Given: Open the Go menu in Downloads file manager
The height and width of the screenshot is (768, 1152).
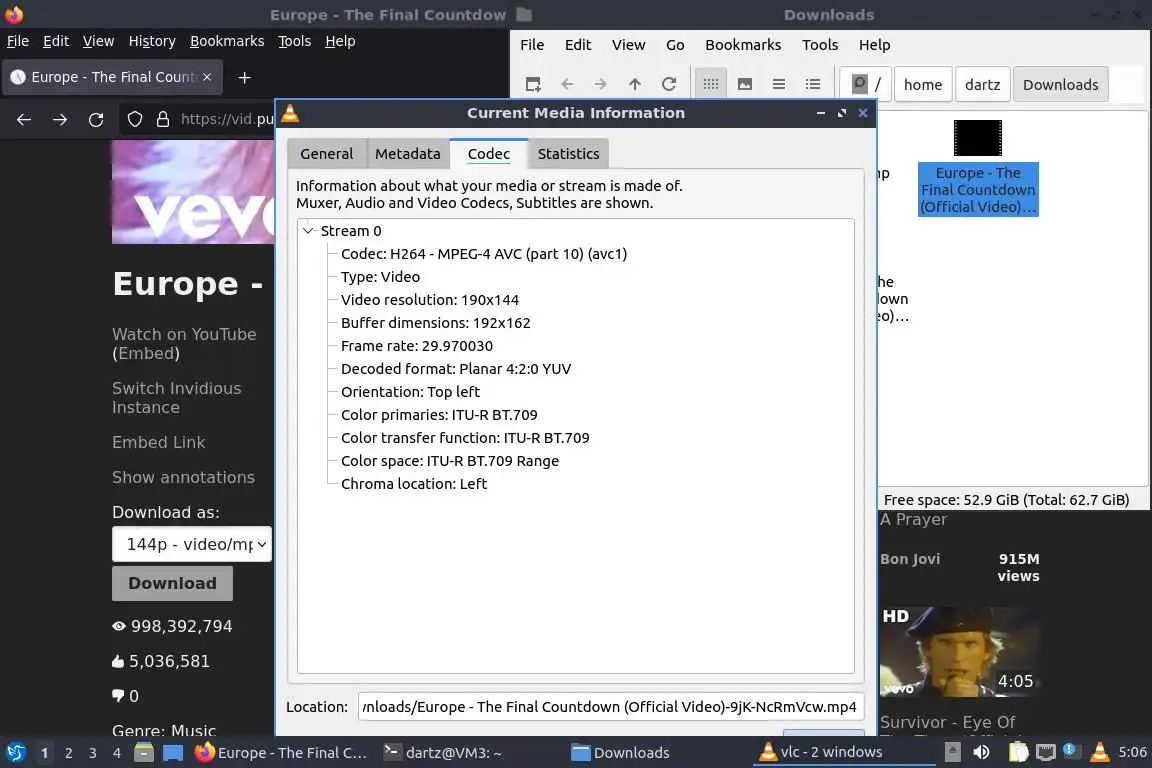Looking at the screenshot, I should pyautogui.click(x=675, y=45).
